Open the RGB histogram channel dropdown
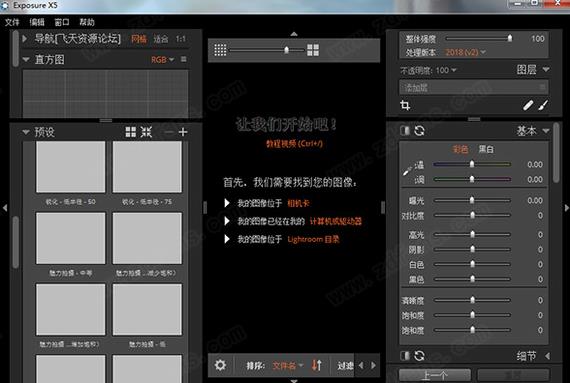This screenshot has width=570, height=383. point(162,60)
